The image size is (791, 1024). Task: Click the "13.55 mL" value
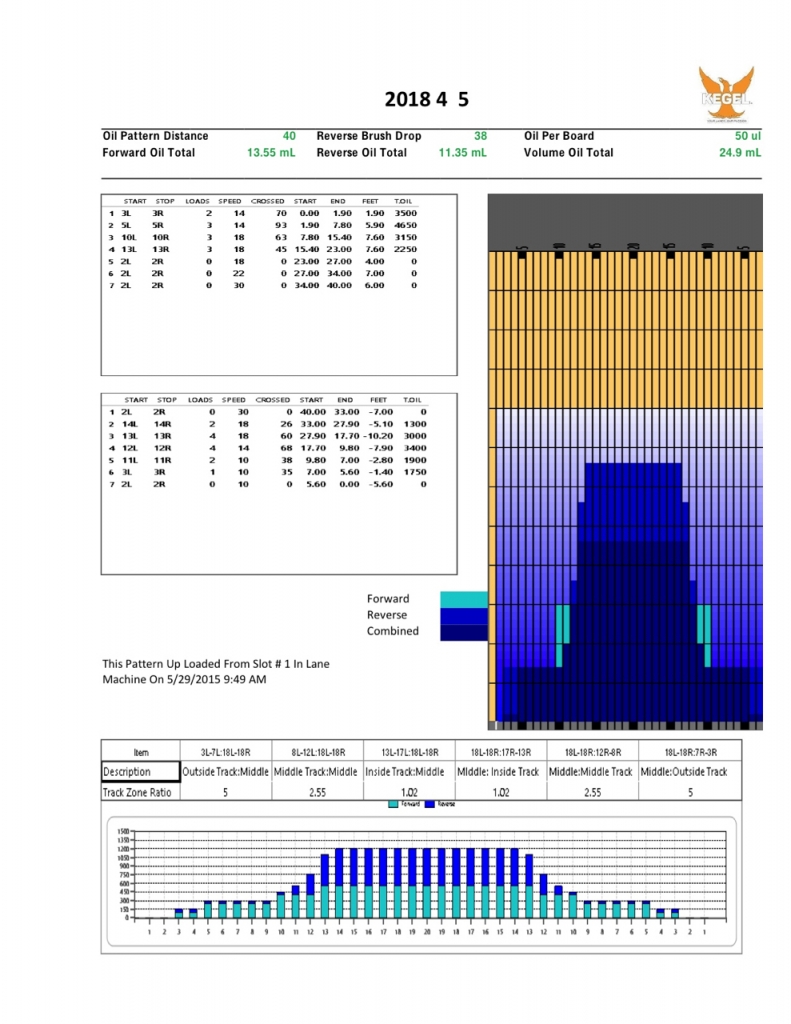[271, 152]
